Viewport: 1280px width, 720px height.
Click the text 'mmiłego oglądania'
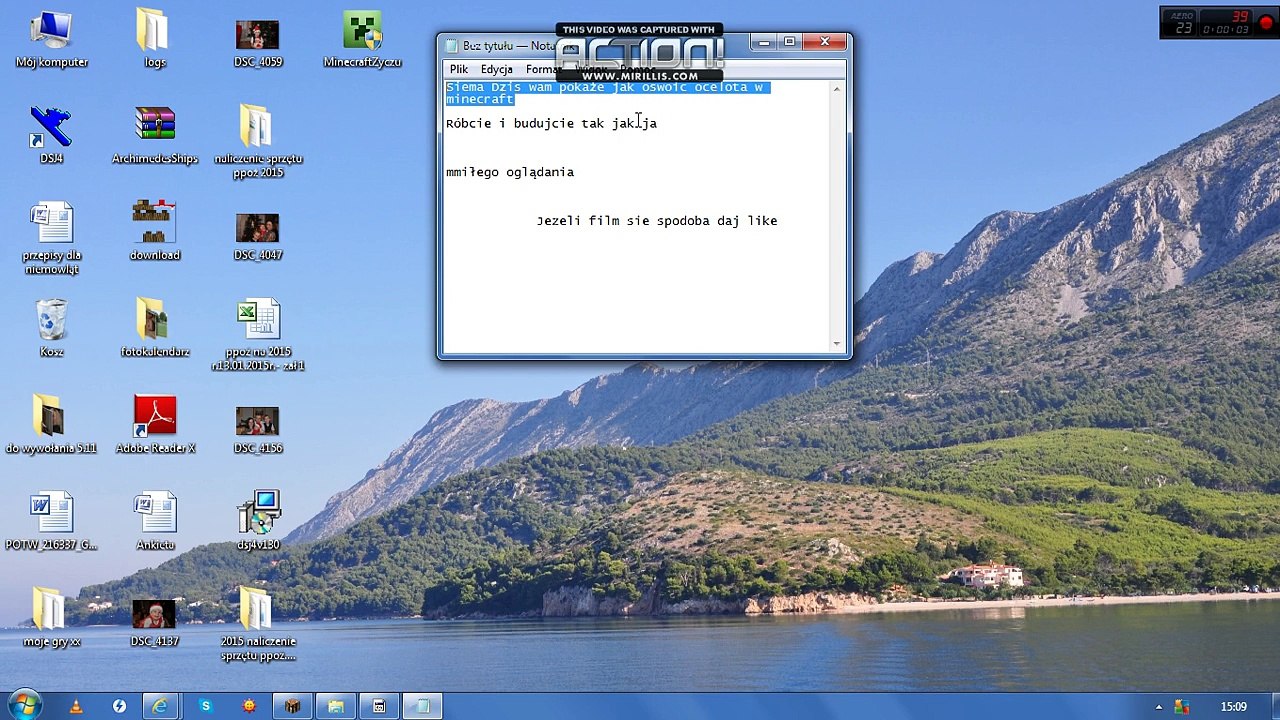point(510,172)
